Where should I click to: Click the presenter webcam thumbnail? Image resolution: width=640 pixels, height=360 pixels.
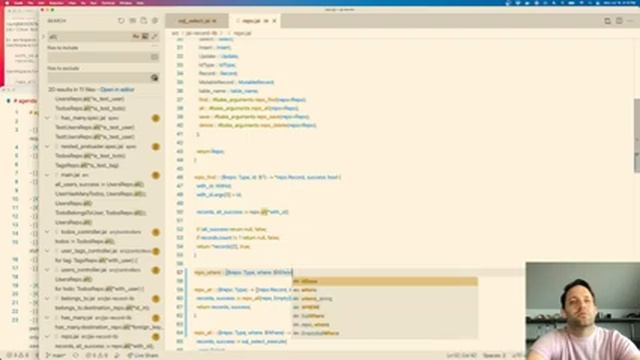583,311
